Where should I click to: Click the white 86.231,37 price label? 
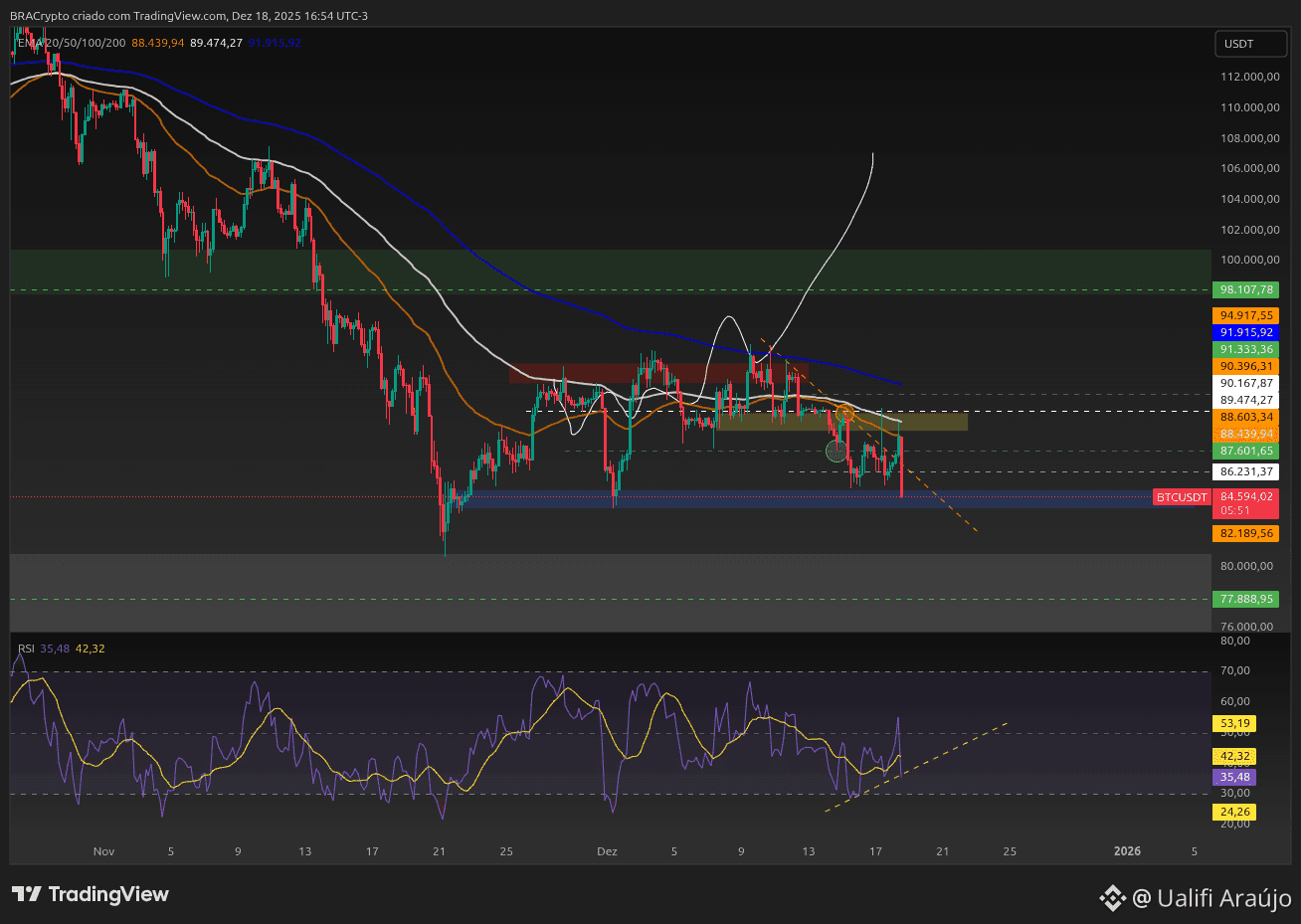(x=1246, y=472)
